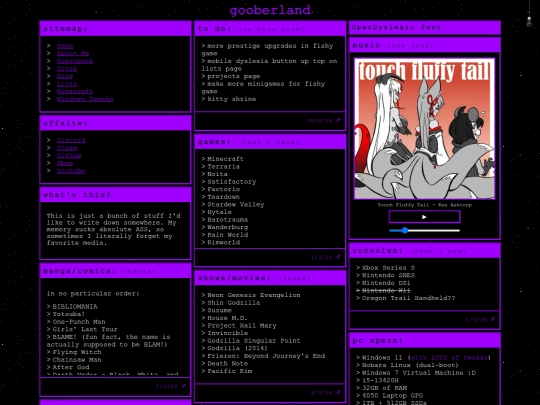This screenshot has width=540, height=405.
Task: Click 'Neon Genesis Evangelion' in shows list
Action: pos(253,295)
